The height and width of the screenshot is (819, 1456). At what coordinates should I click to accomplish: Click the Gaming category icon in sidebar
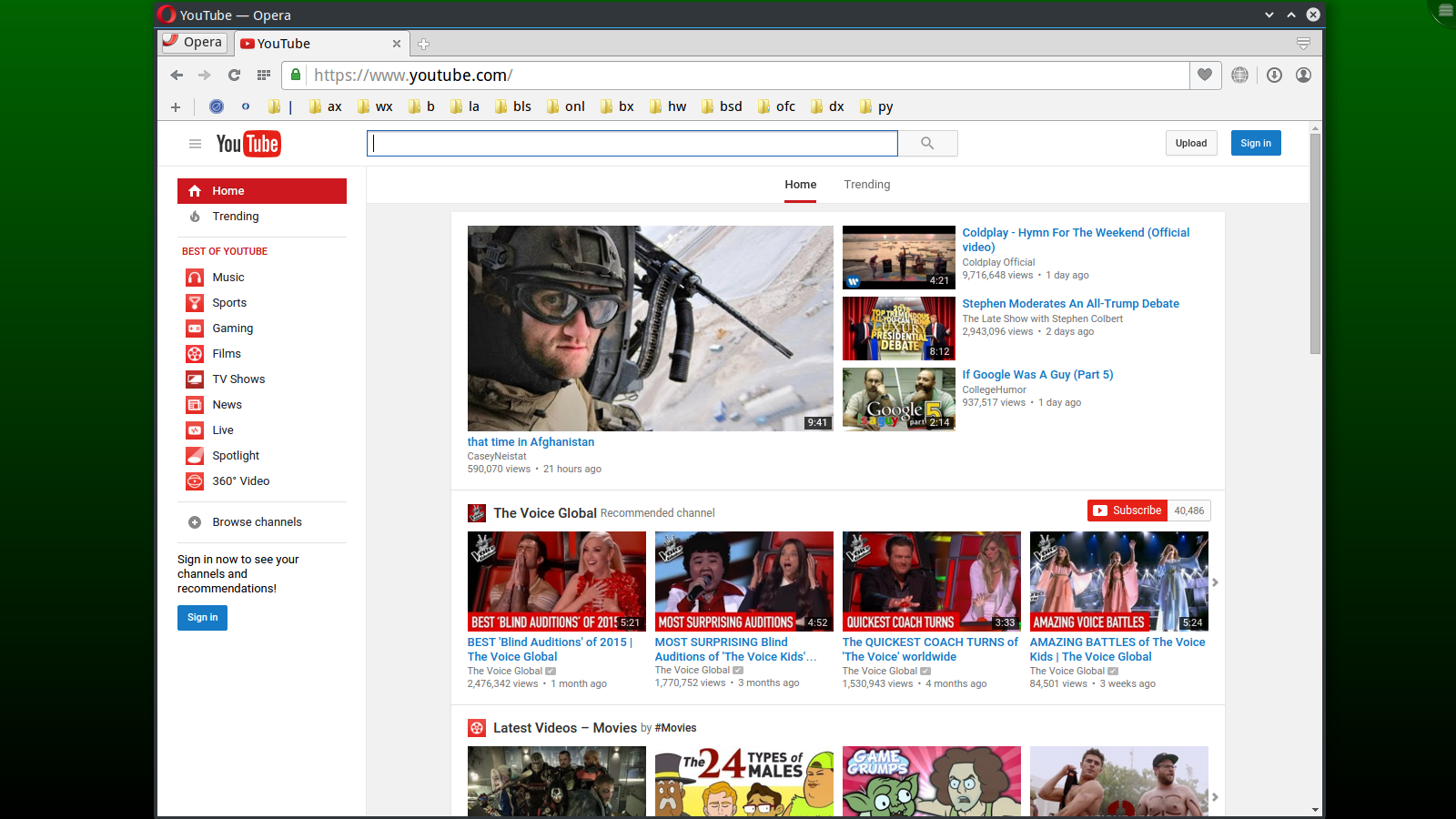coord(195,329)
